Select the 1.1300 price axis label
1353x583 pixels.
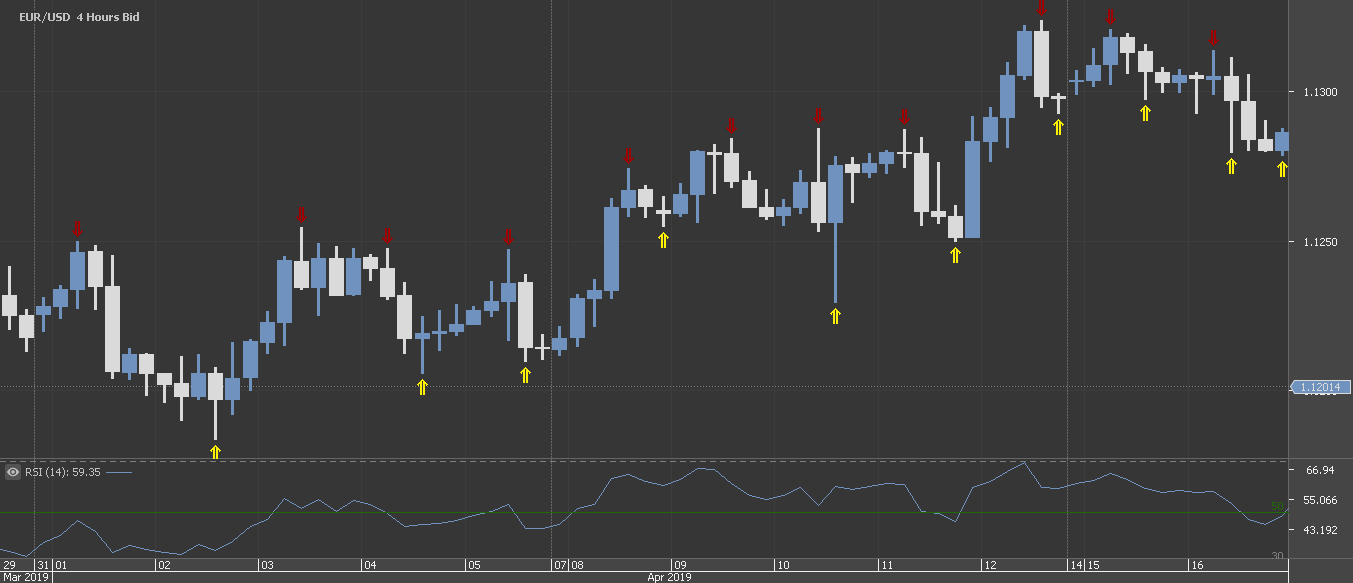1318,92
